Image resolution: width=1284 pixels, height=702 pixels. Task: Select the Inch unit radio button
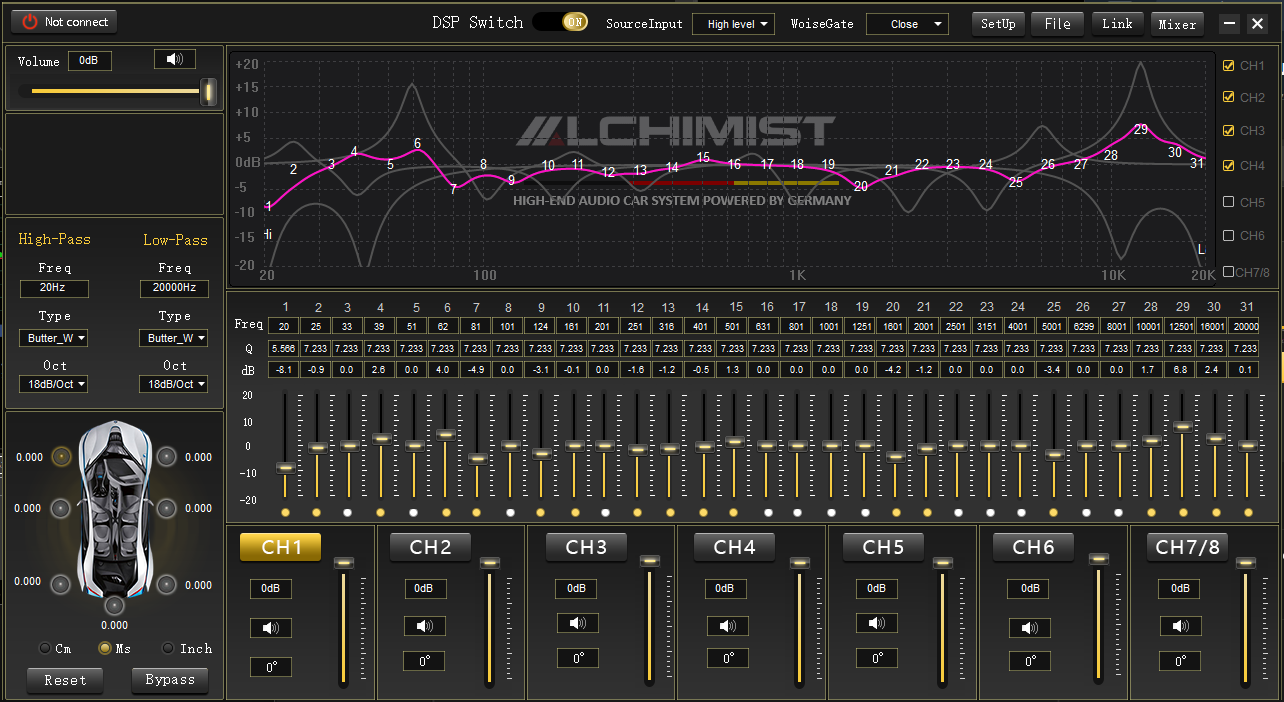168,648
